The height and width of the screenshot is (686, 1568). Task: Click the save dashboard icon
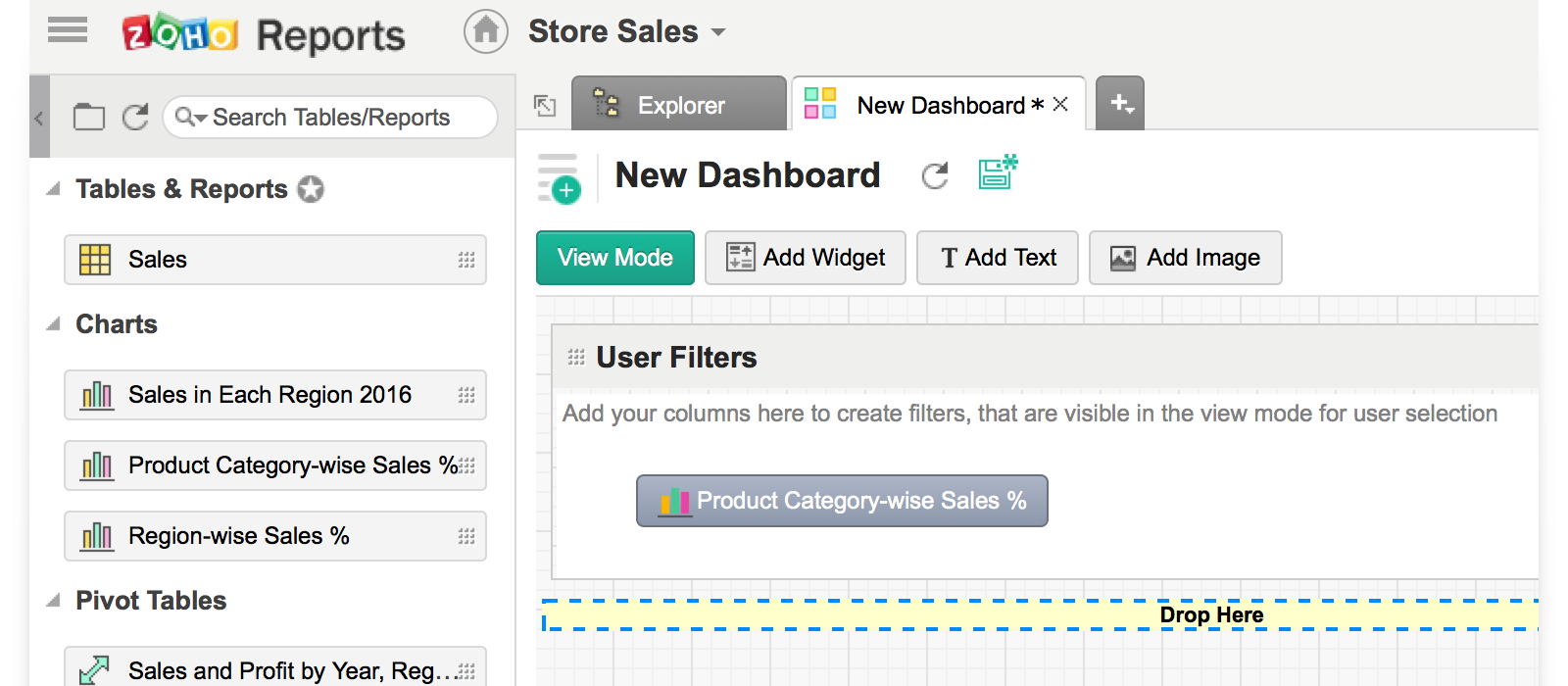(x=998, y=173)
